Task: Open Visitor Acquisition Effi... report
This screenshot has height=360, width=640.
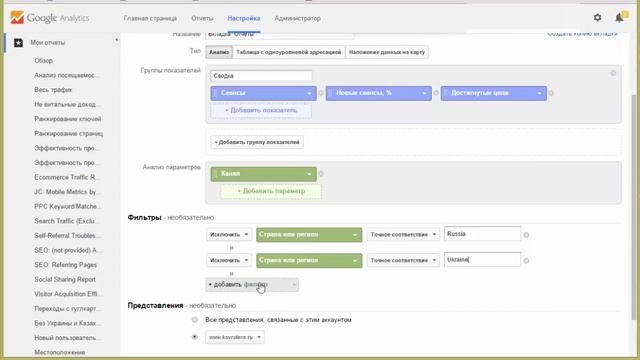Action: (67, 294)
